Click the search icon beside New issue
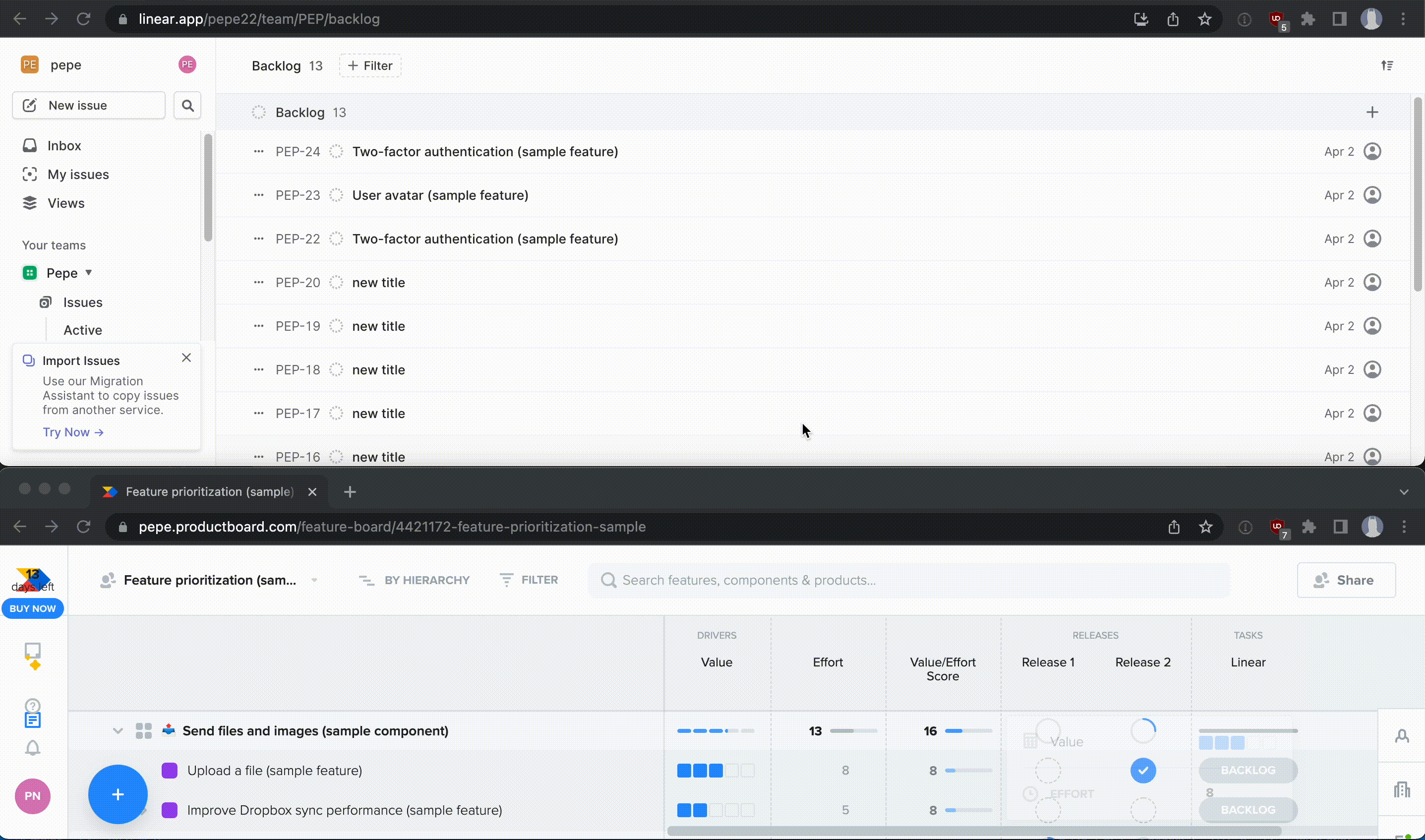 tap(187, 105)
